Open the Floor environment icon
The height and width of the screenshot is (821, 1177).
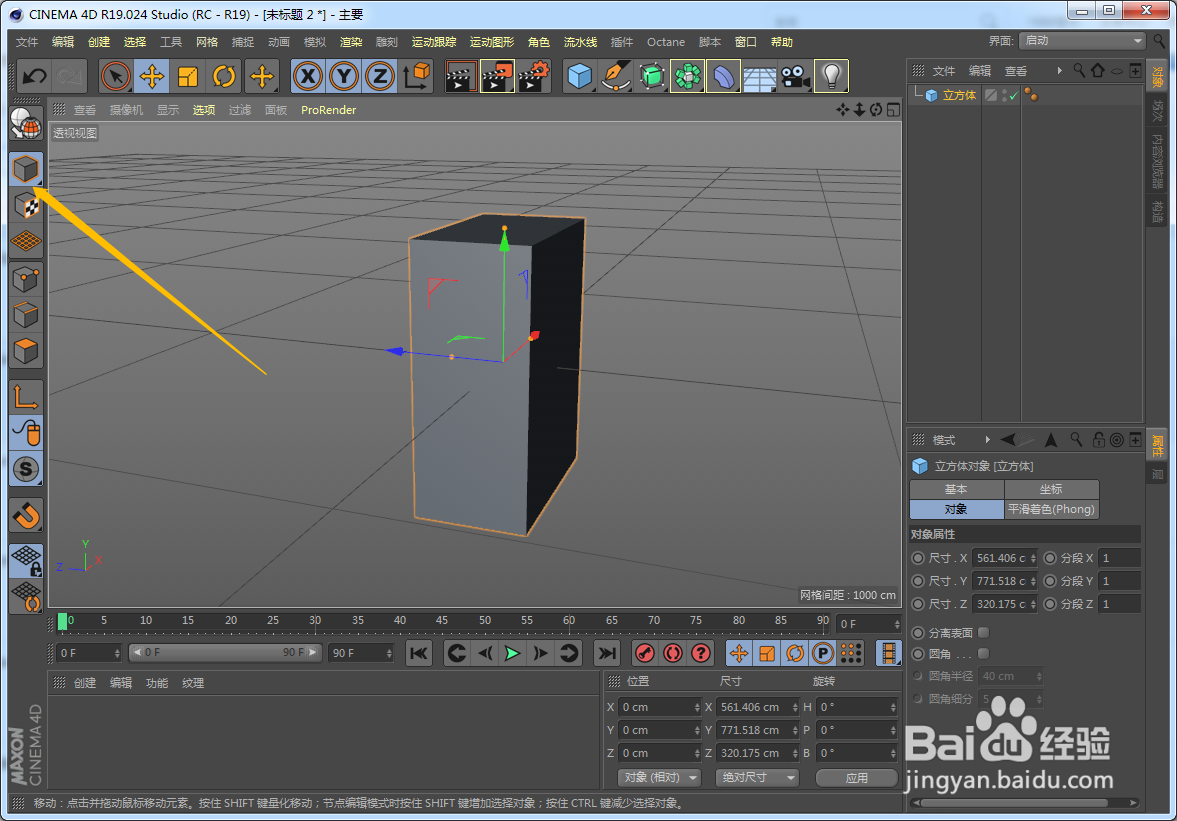click(x=760, y=76)
